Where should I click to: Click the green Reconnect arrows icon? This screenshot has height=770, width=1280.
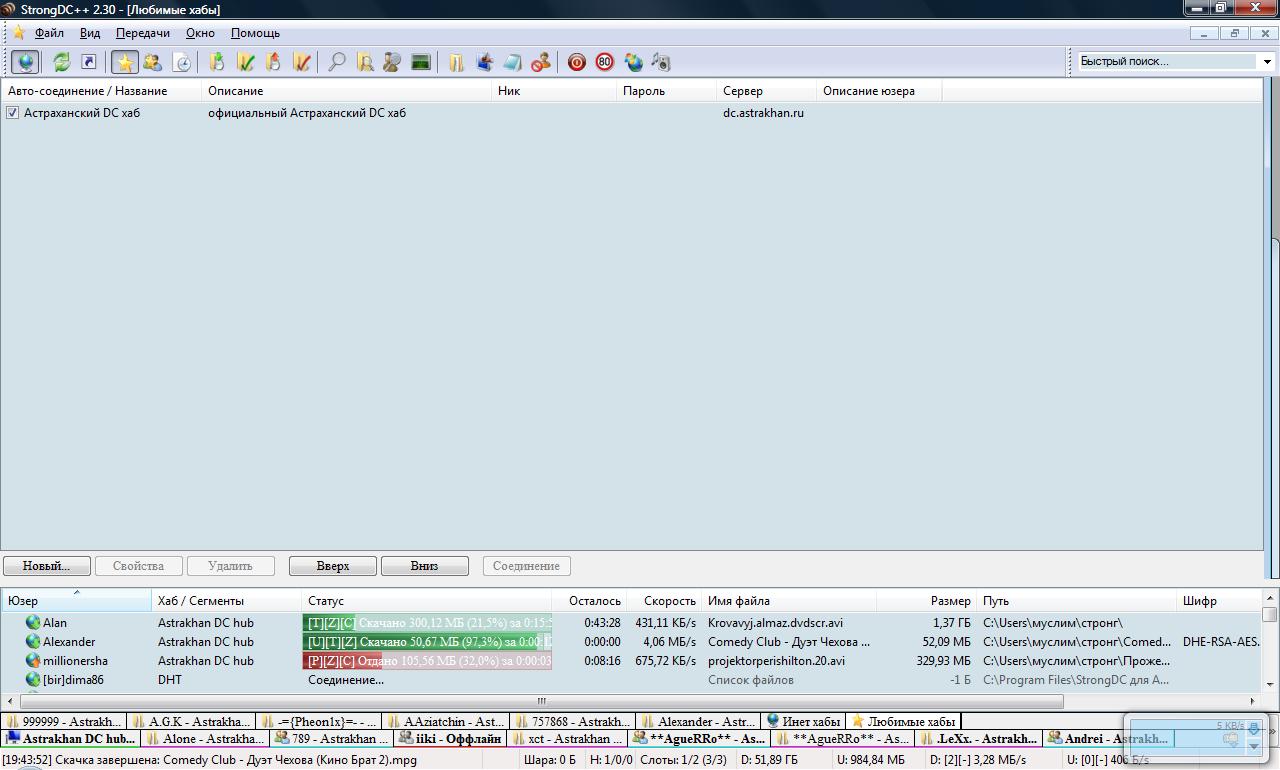coord(62,62)
